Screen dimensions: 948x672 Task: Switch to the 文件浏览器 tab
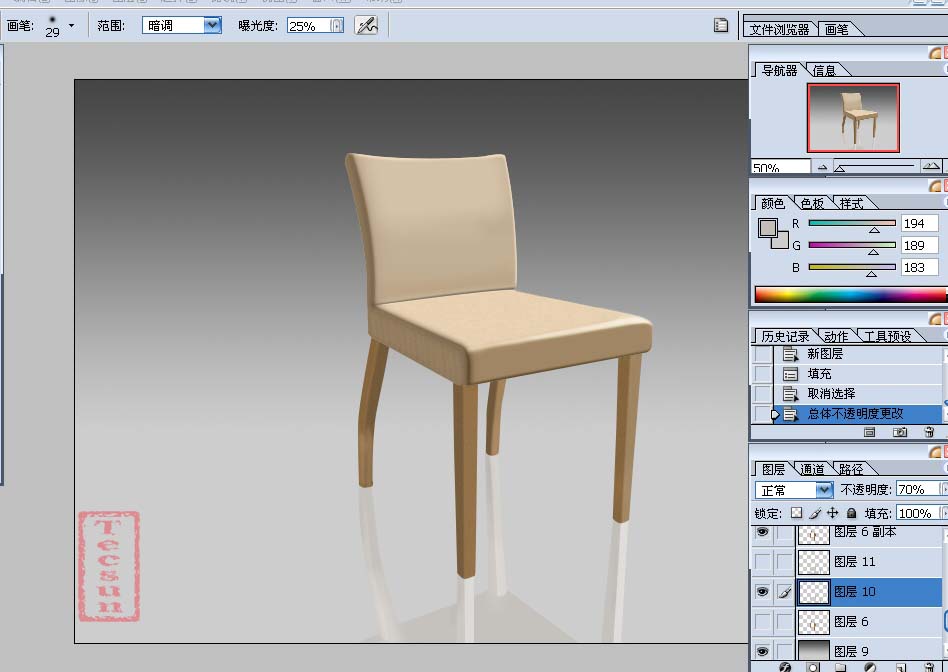click(779, 29)
